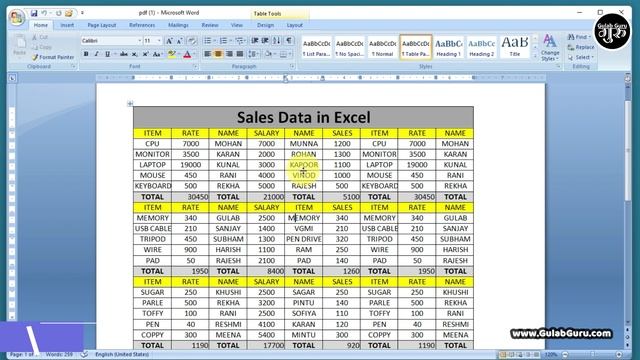Click the English (United States) language indicator

point(122,354)
